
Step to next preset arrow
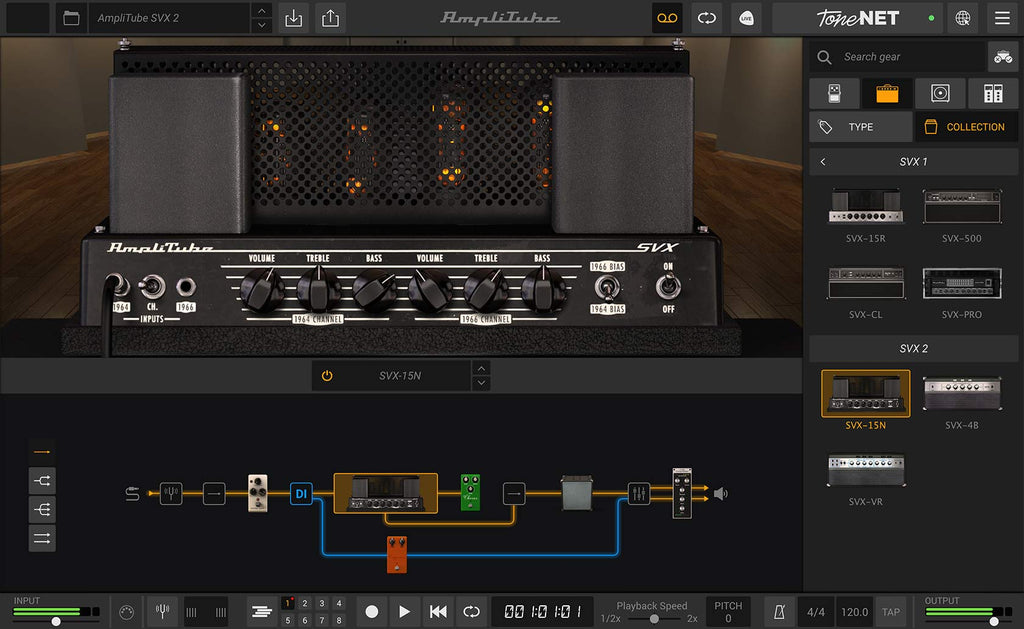tap(261, 25)
